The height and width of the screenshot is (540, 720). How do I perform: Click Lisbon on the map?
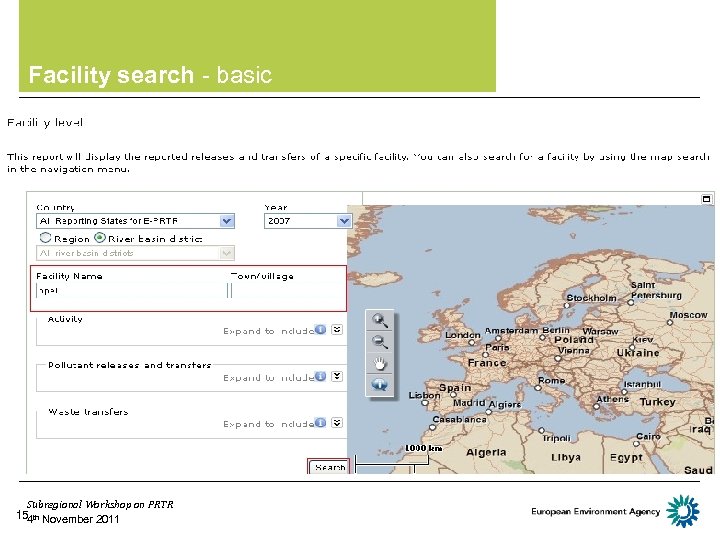tap(424, 395)
